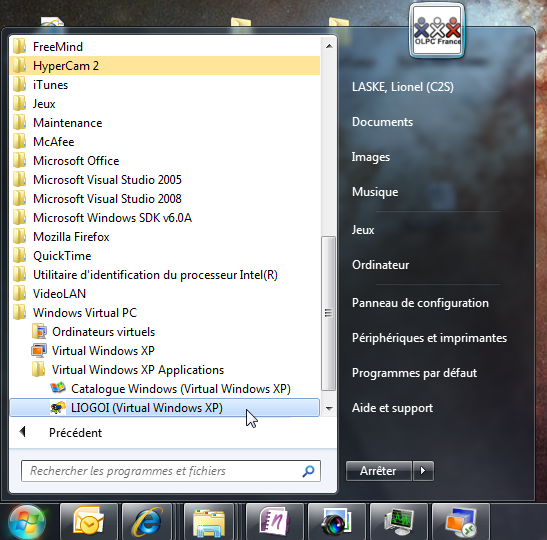
Task: Click the programs list scroll down arrow
Action: click(x=329, y=408)
